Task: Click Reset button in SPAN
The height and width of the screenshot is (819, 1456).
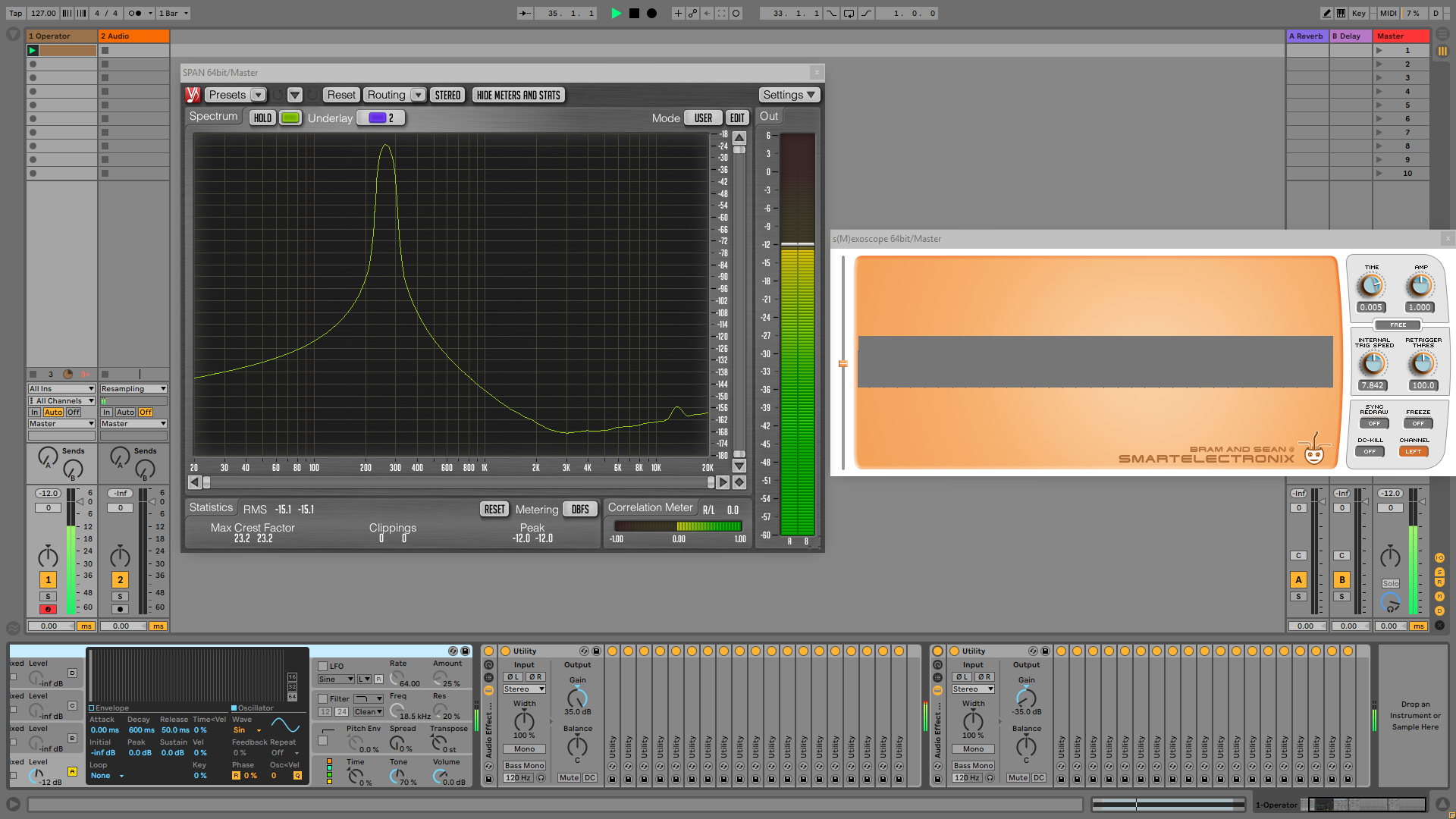Action: coord(341,95)
